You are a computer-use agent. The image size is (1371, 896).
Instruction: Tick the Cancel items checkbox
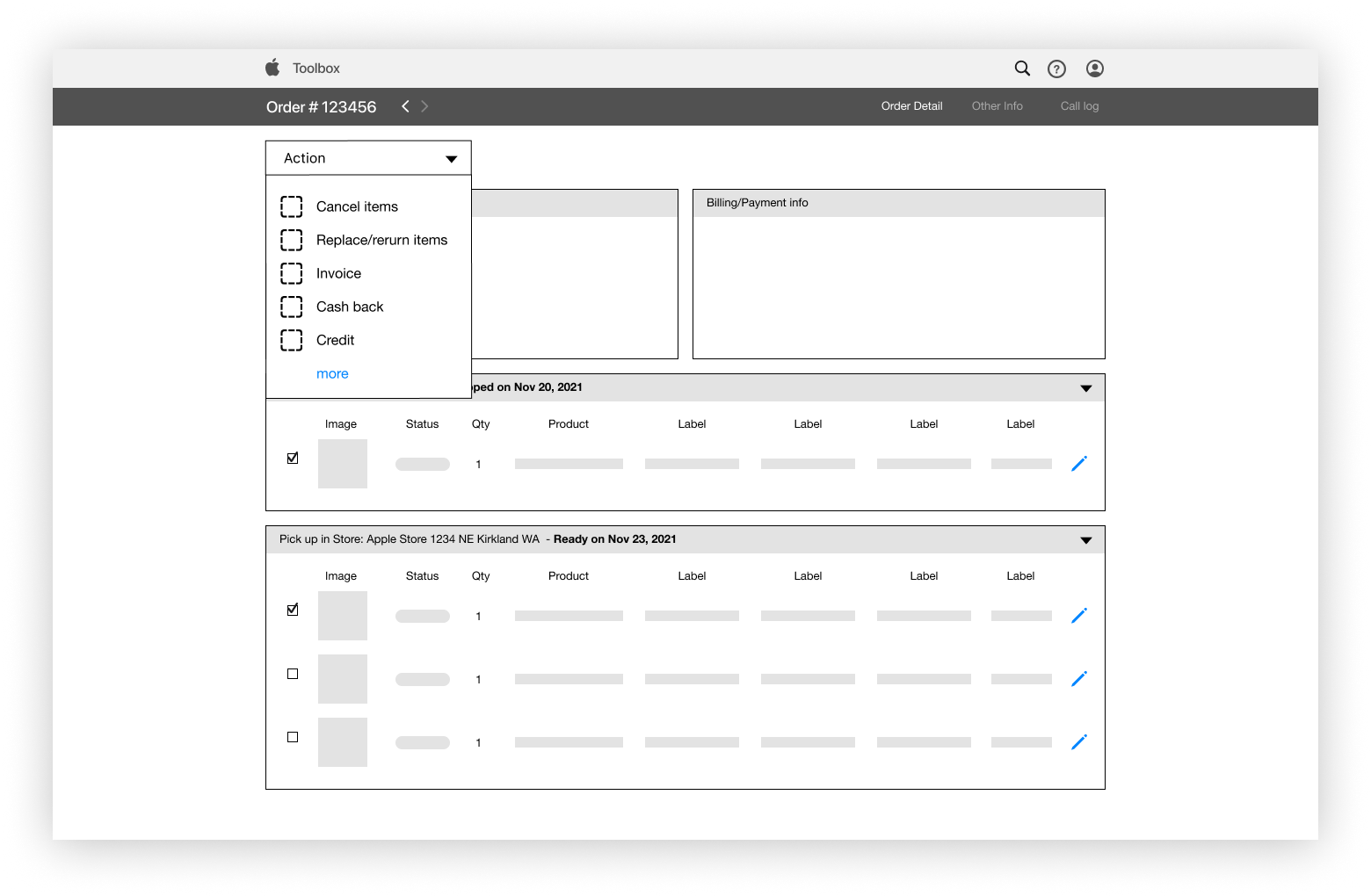(292, 206)
